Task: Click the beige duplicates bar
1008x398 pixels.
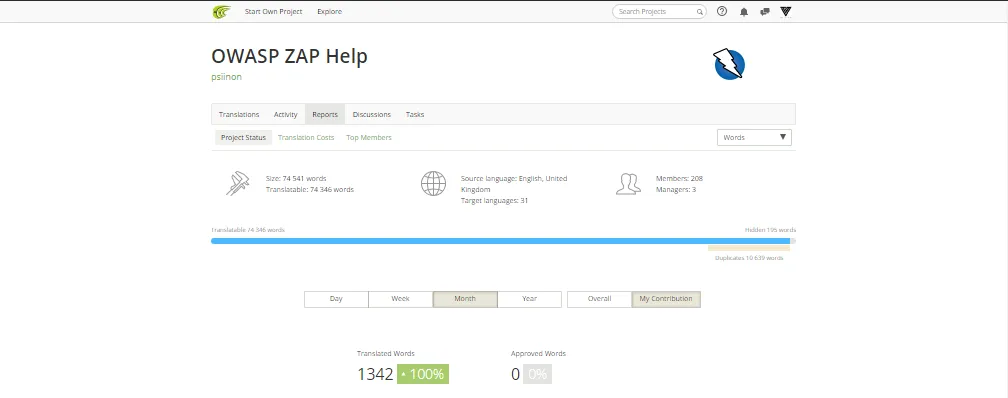Action: point(749,248)
